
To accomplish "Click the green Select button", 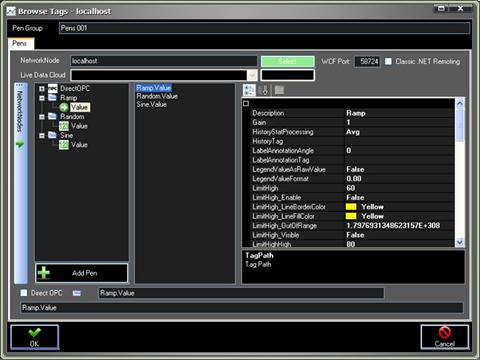I will 288,61.
